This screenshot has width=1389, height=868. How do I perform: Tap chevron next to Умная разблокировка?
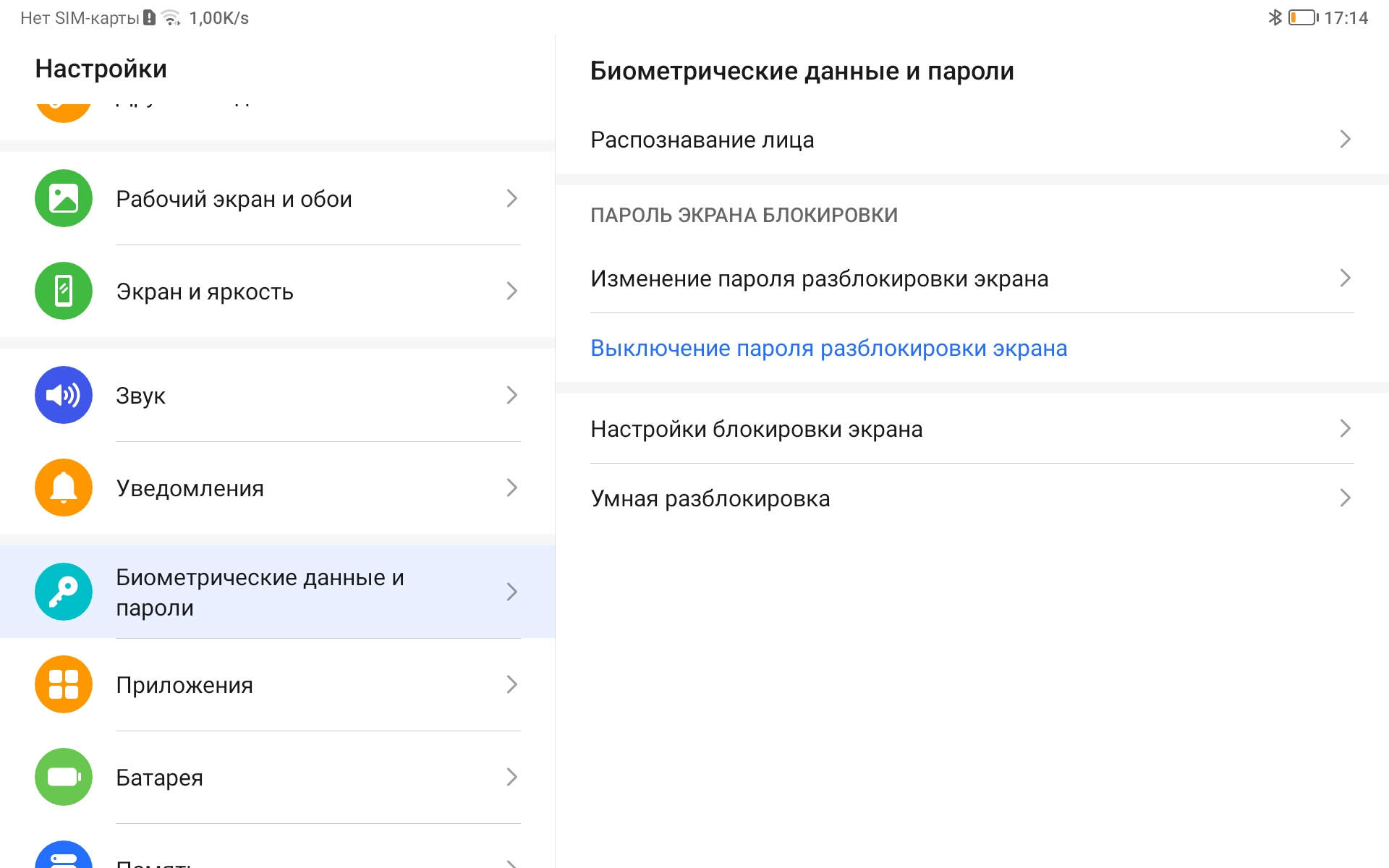click(1346, 498)
